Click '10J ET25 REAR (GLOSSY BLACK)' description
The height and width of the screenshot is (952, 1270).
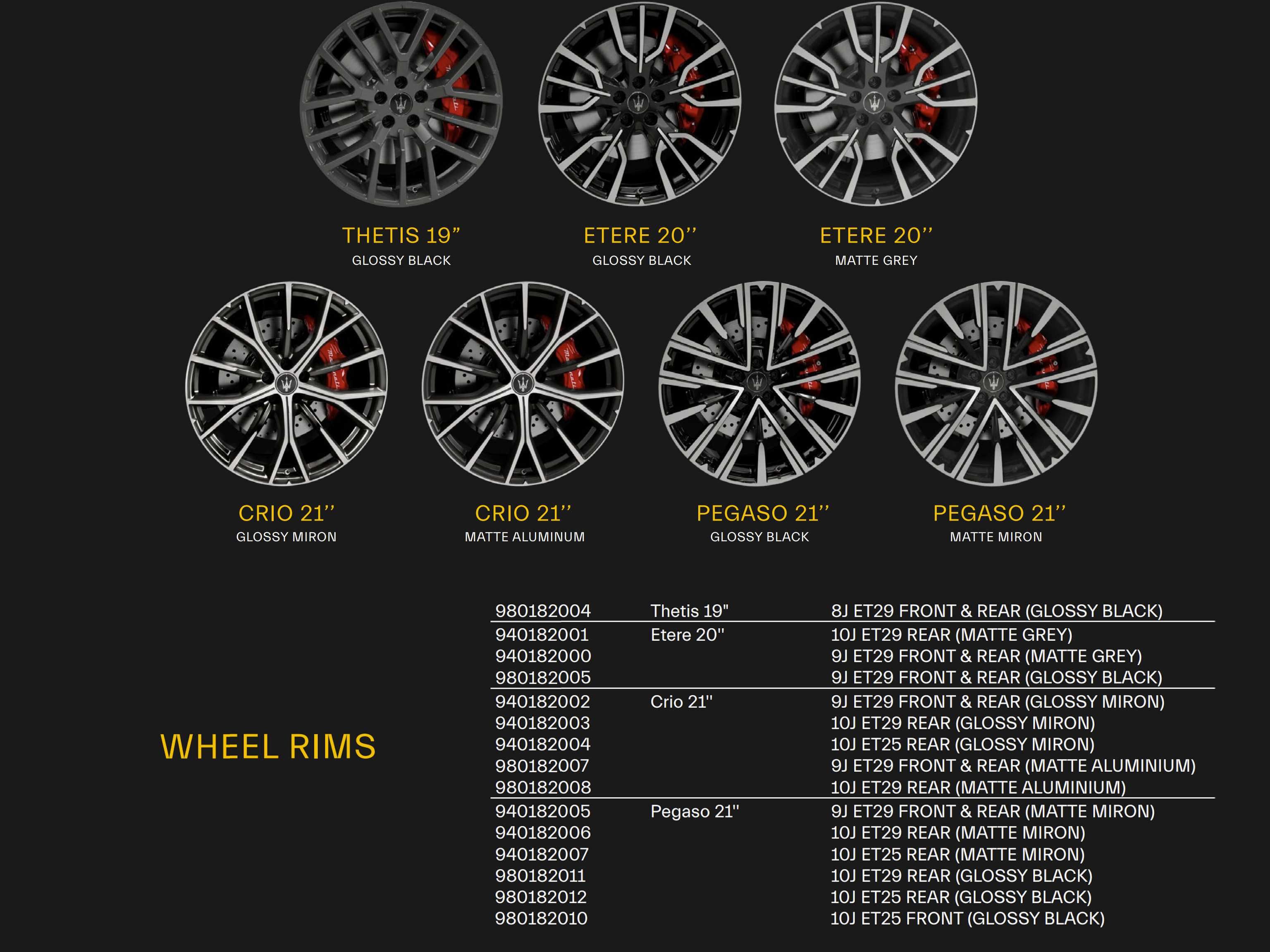click(961, 897)
